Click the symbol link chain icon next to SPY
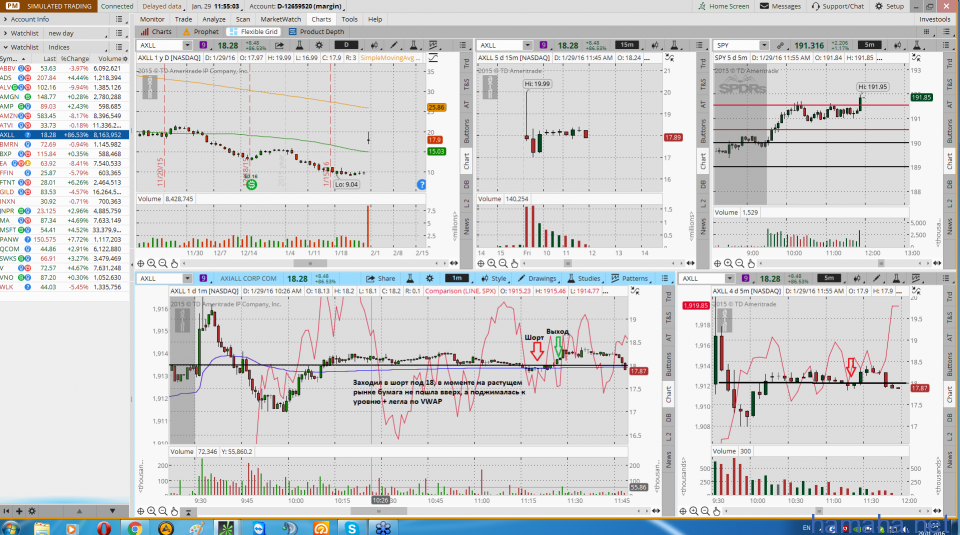Image resolution: width=960 pixels, height=535 pixels. coord(780,45)
